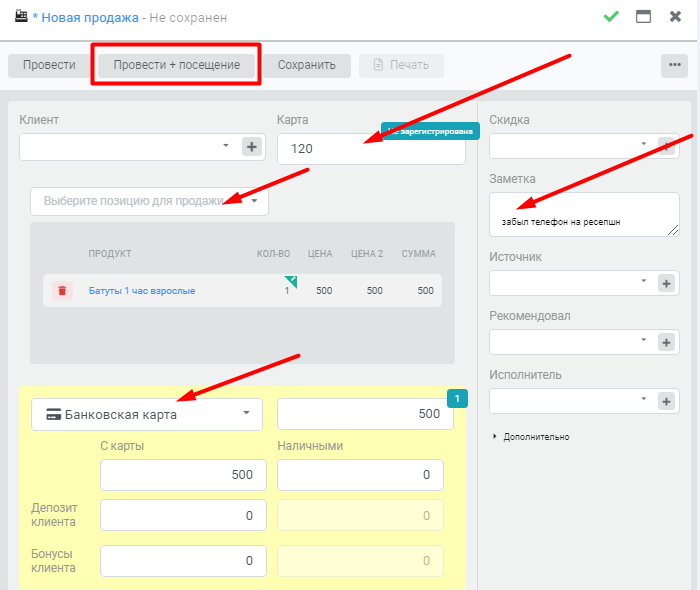
Task: Click Провести + посещение button
Action: point(176,65)
